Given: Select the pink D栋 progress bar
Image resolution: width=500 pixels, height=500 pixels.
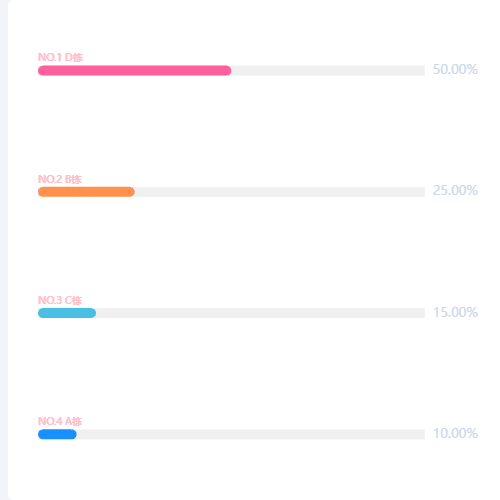Looking at the screenshot, I should click(135, 71).
